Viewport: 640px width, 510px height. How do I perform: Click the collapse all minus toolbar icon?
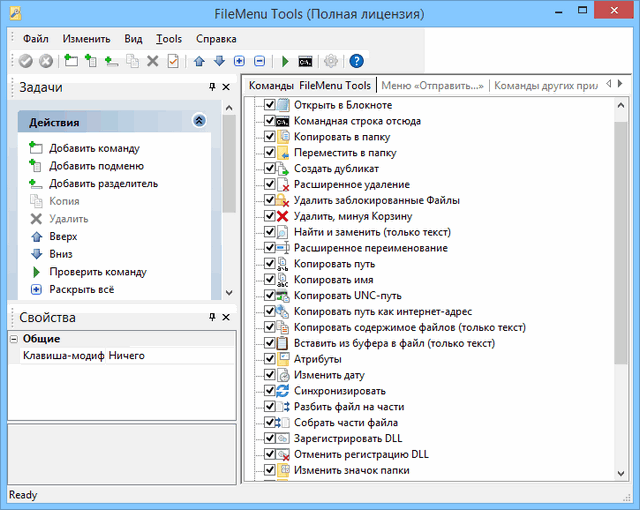259,61
